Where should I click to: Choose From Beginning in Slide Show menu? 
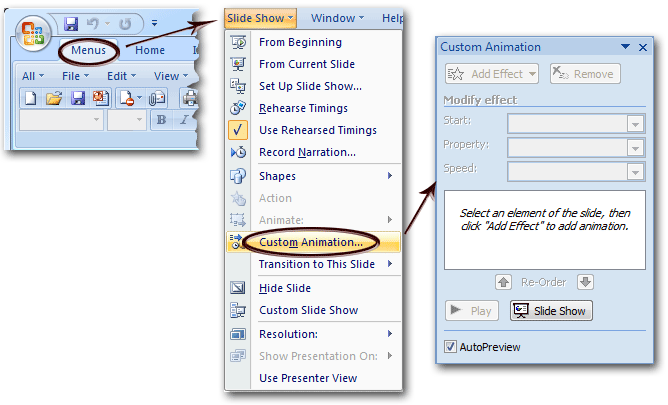tap(300, 42)
